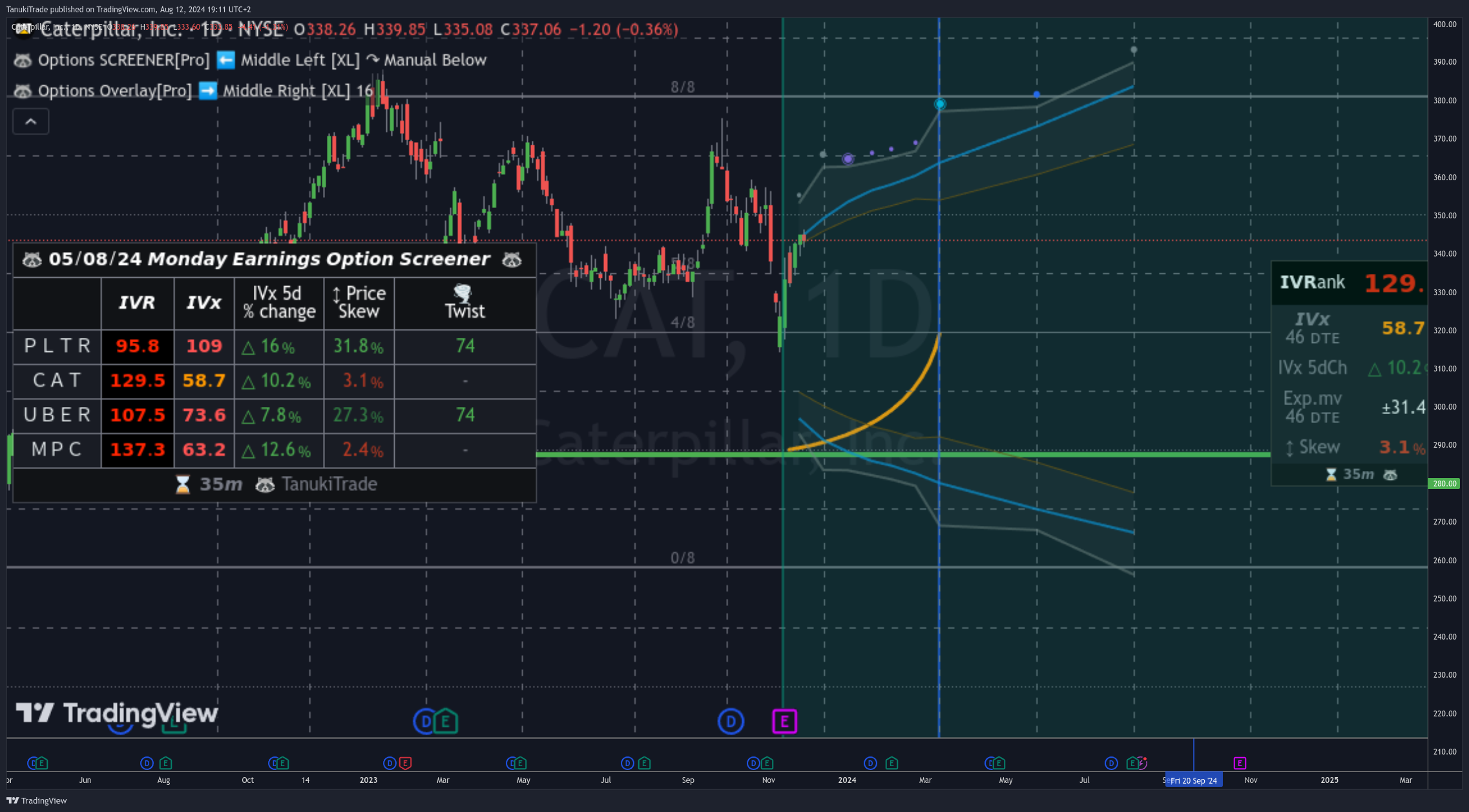1469x812 pixels.
Task: Open the August 2022 earnings E marker
Action: [x=165, y=763]
